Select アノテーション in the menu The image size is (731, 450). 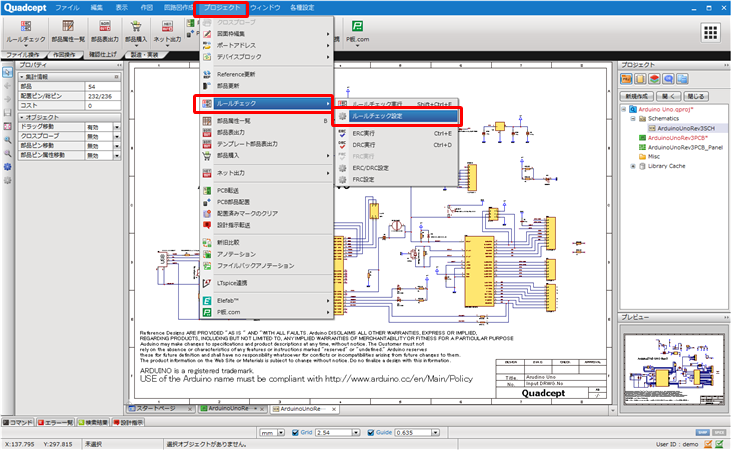tap(266, 254)
